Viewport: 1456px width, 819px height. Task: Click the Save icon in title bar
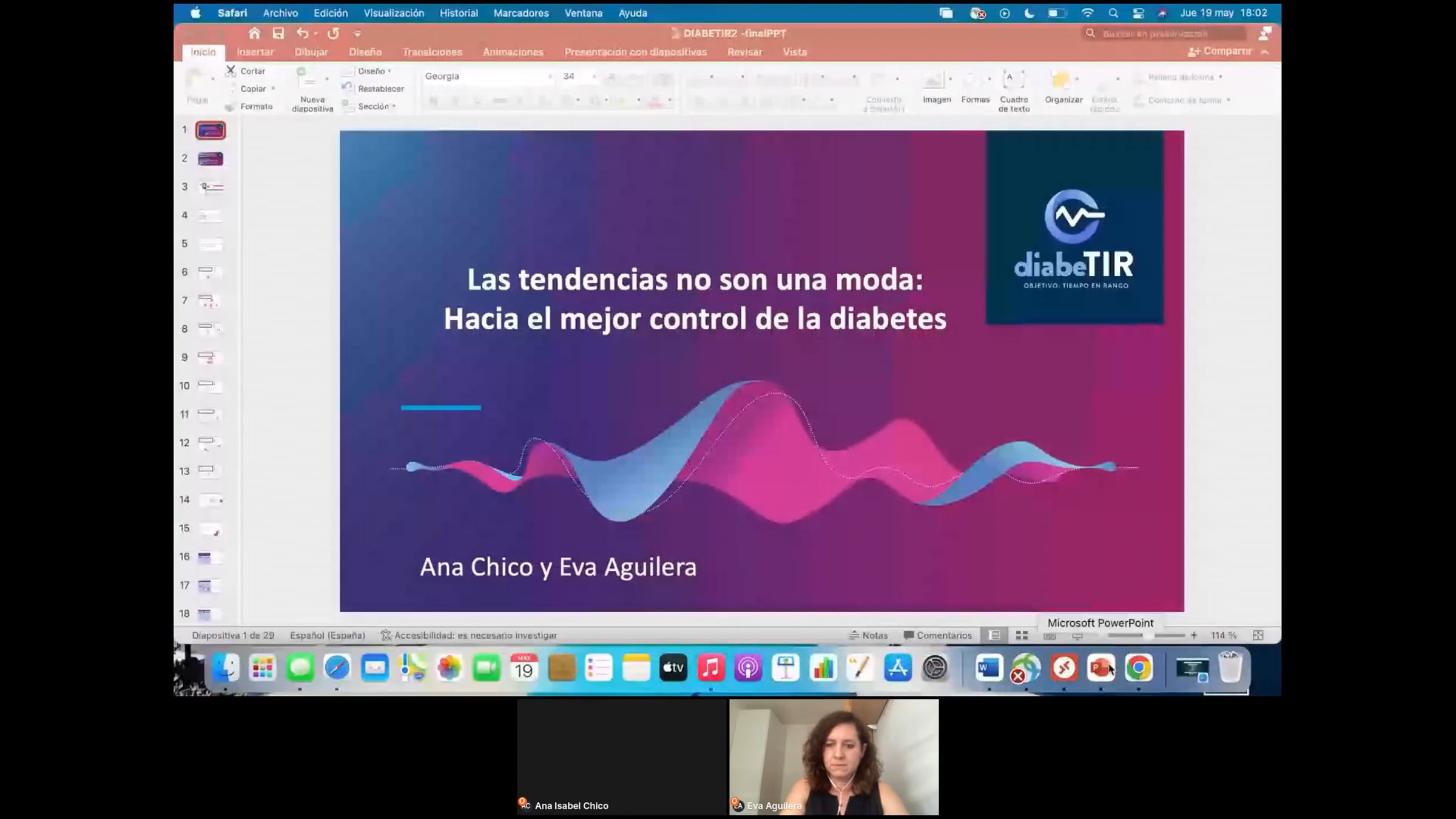278,33
